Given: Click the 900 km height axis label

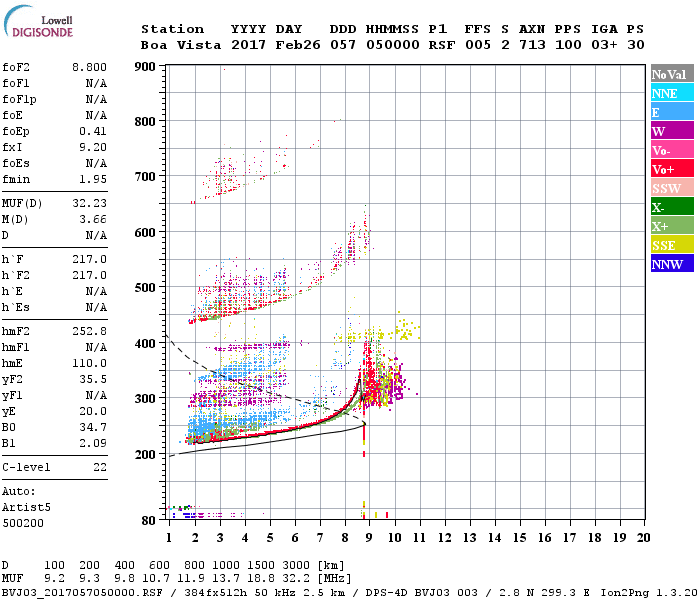Looking at the screenshot, I should (145, 67).
